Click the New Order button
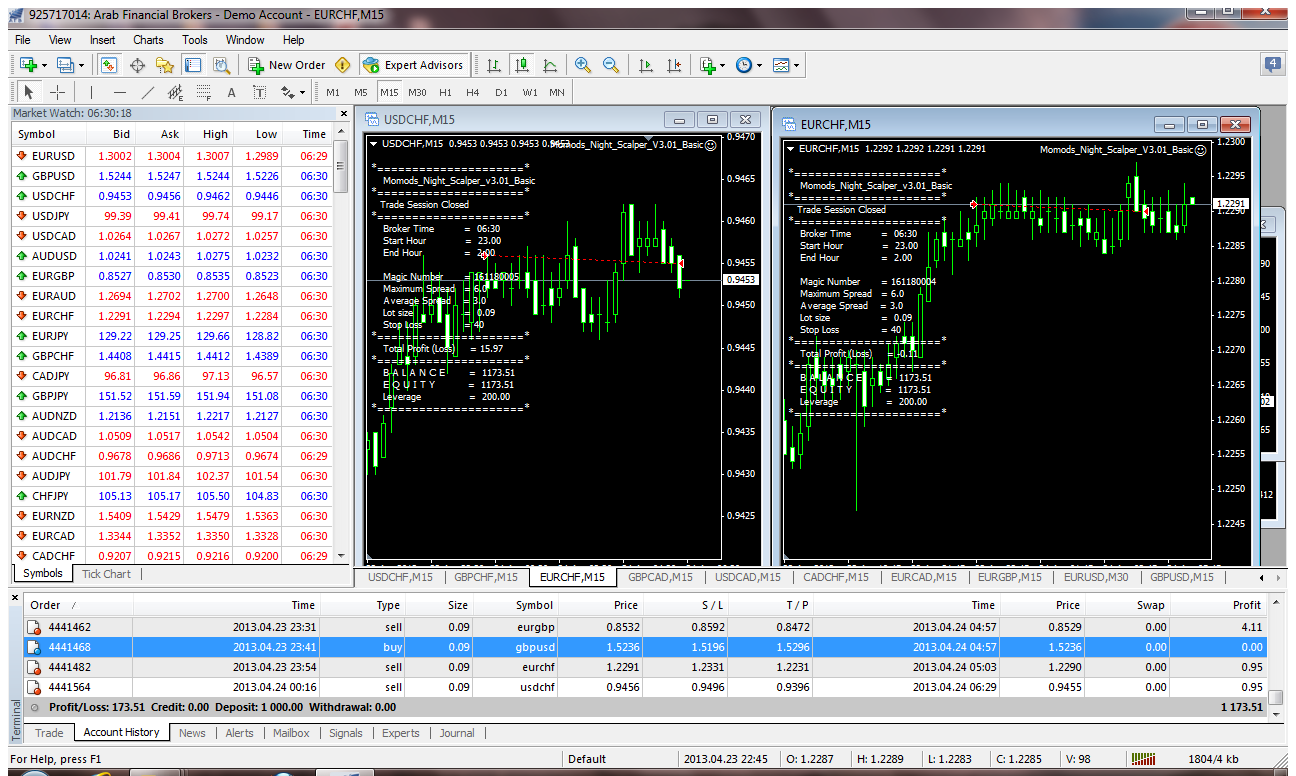 287,65
